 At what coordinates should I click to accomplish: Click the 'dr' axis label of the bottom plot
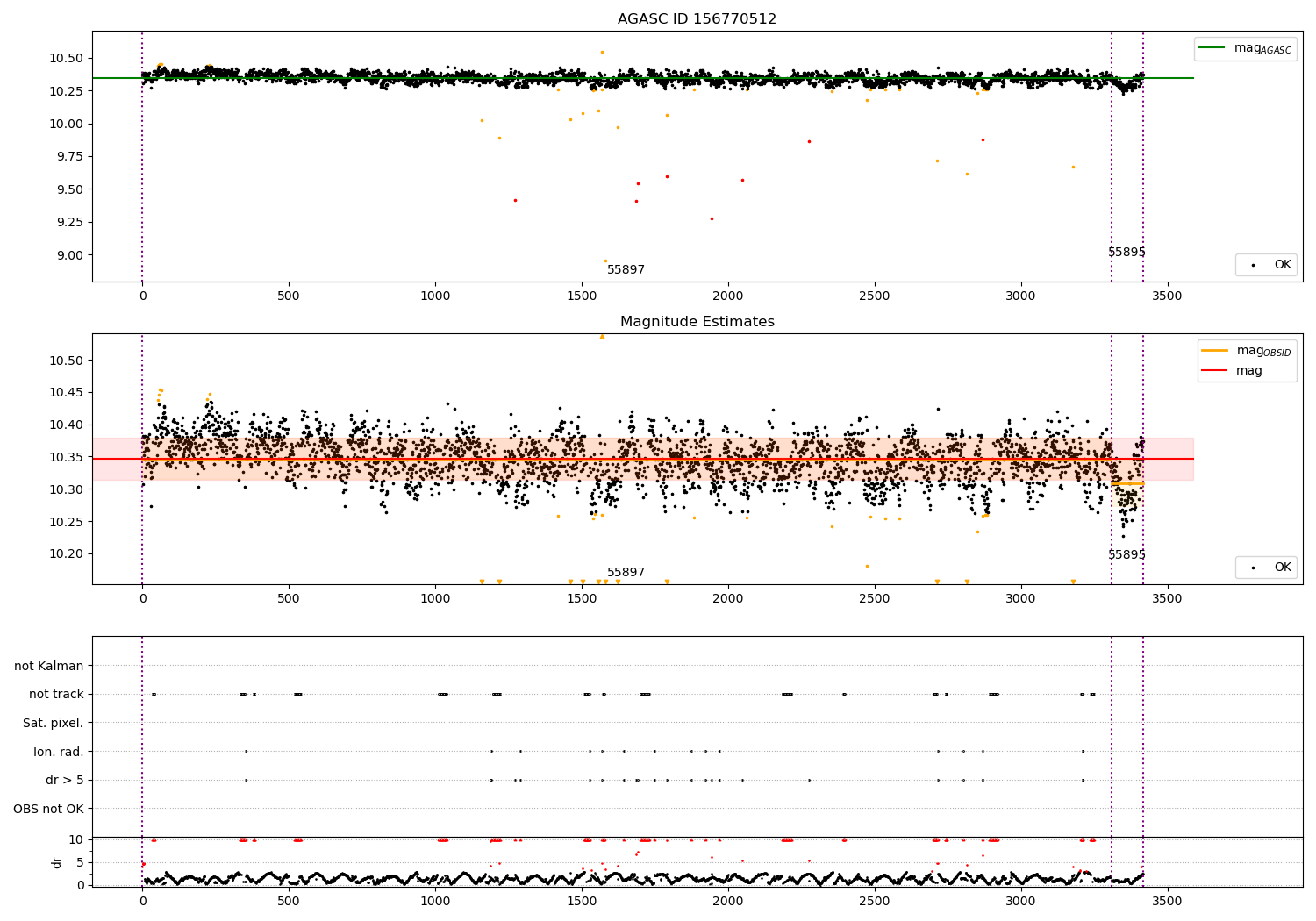[x=57, y=862]
